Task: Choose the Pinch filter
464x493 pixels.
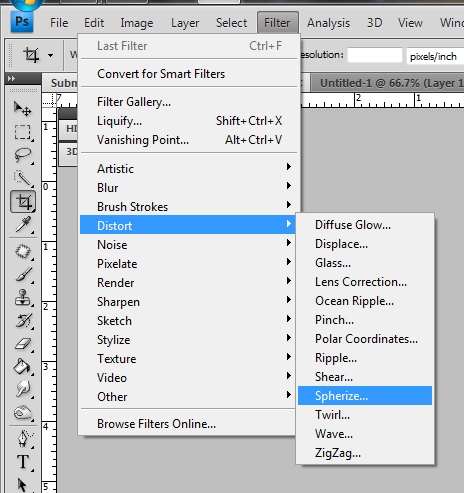Action: pyautogui.click(x=365, y=320)
